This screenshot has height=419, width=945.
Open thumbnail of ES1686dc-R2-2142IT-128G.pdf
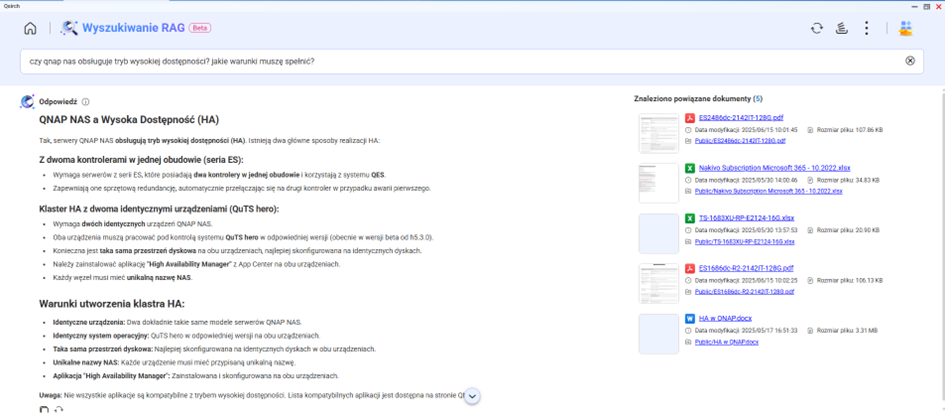click(658, 283)
